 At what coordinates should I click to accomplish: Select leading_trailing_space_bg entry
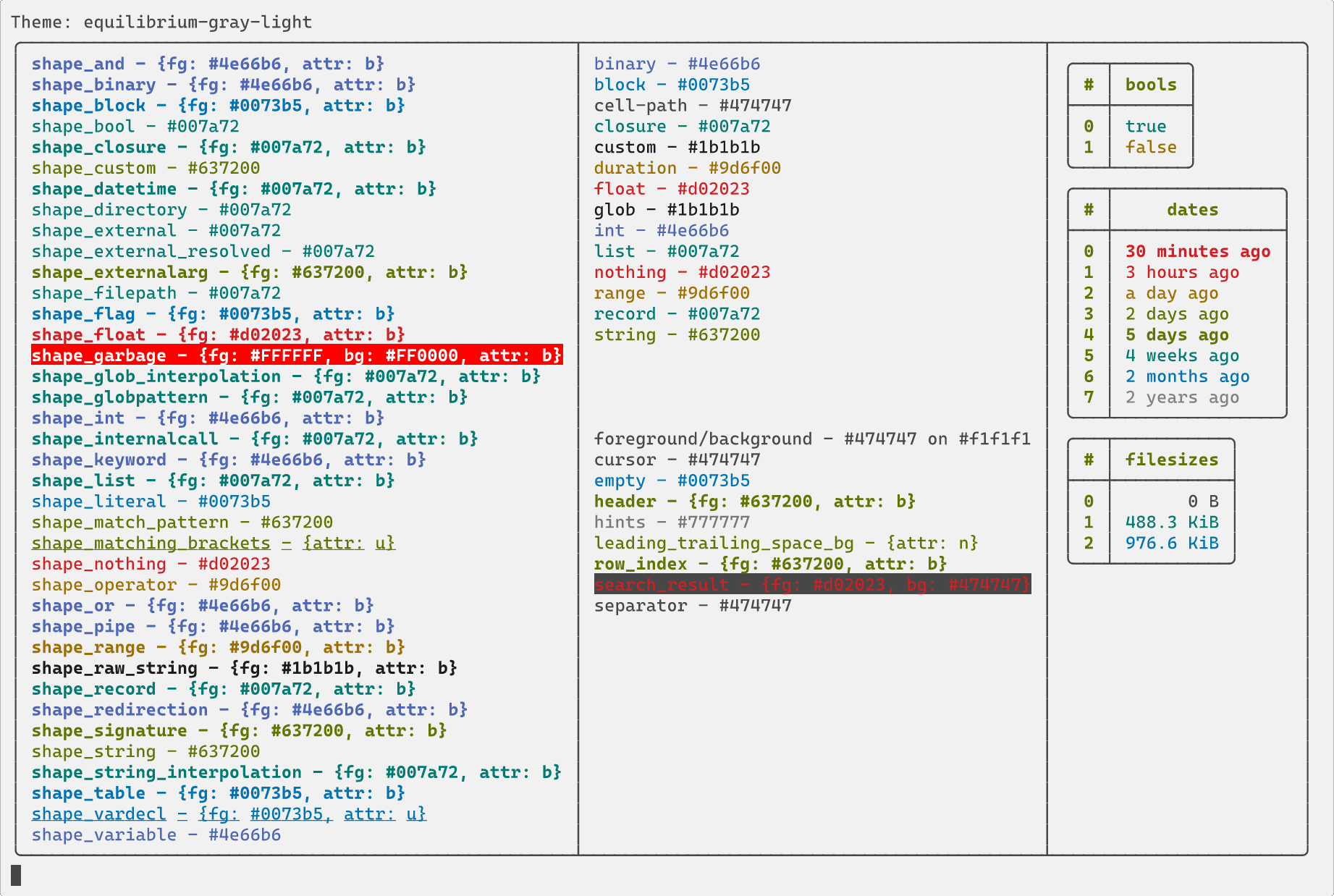coord(786,544)
